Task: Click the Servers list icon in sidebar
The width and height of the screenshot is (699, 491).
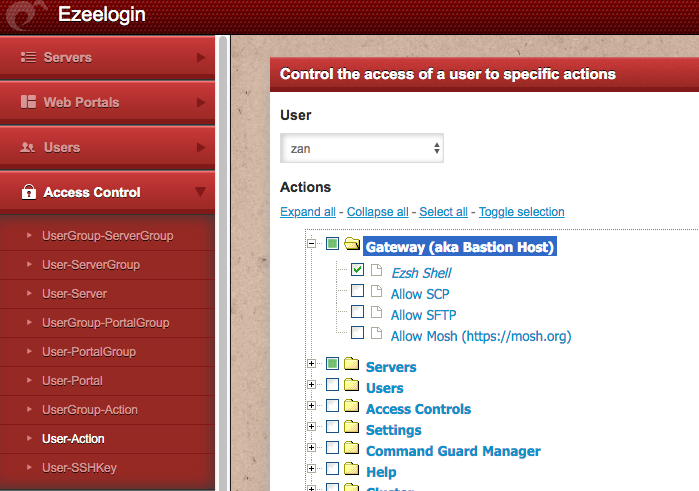Action: [29, 57]
